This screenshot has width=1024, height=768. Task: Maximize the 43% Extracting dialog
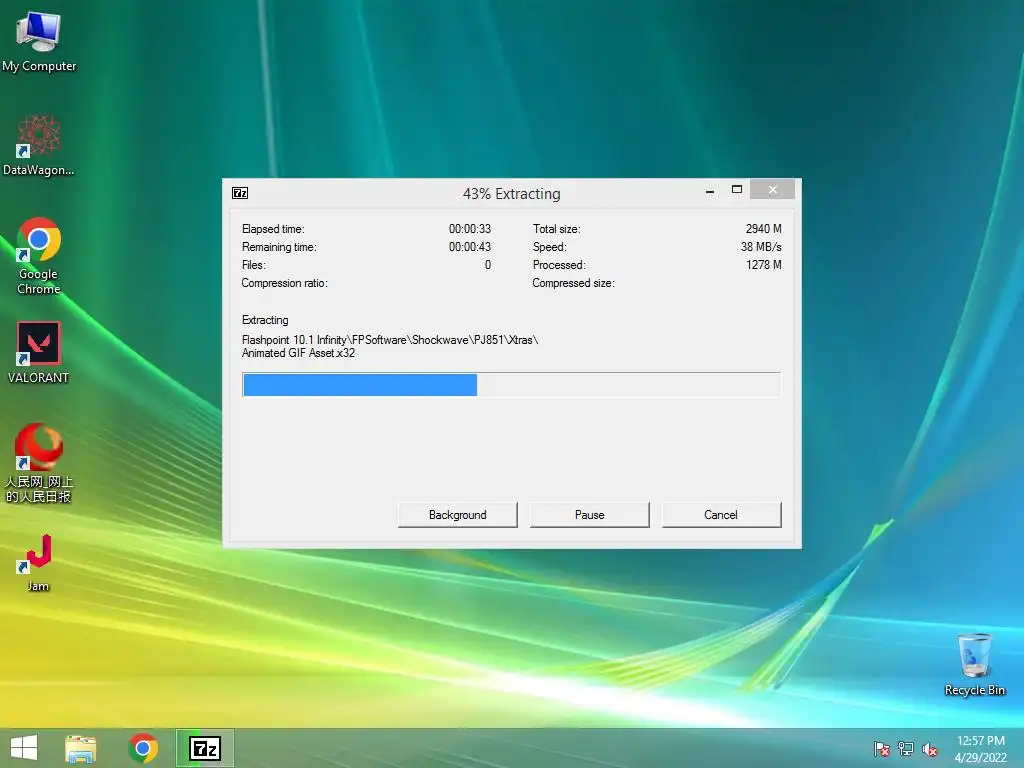(x=737, y=189)
